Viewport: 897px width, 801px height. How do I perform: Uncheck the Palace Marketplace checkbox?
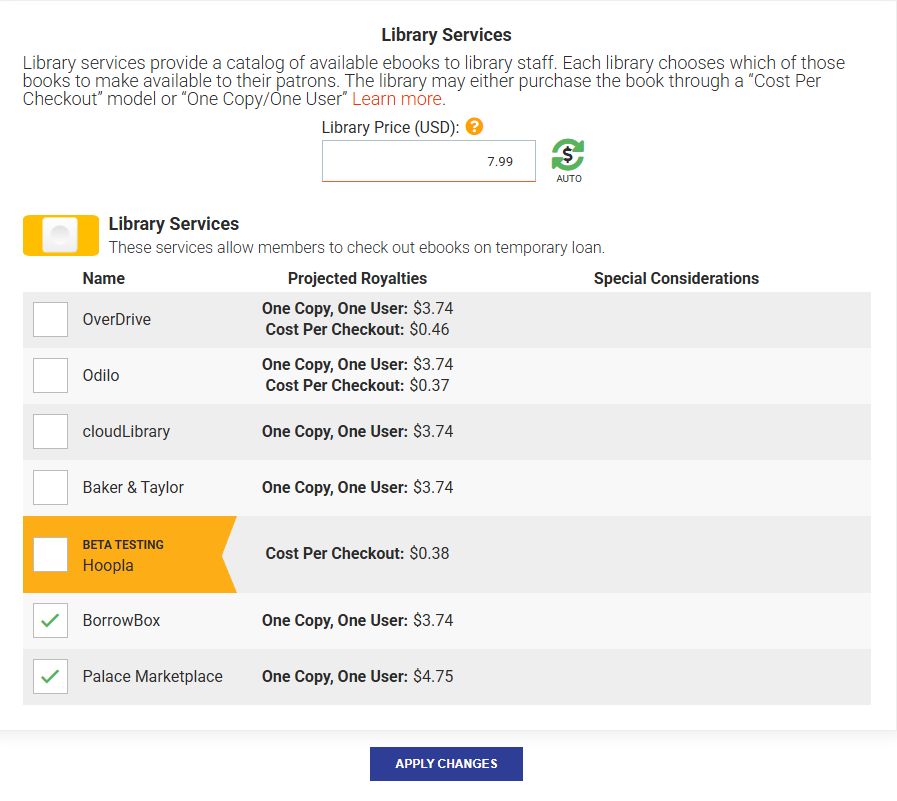(x=50, y=676)
